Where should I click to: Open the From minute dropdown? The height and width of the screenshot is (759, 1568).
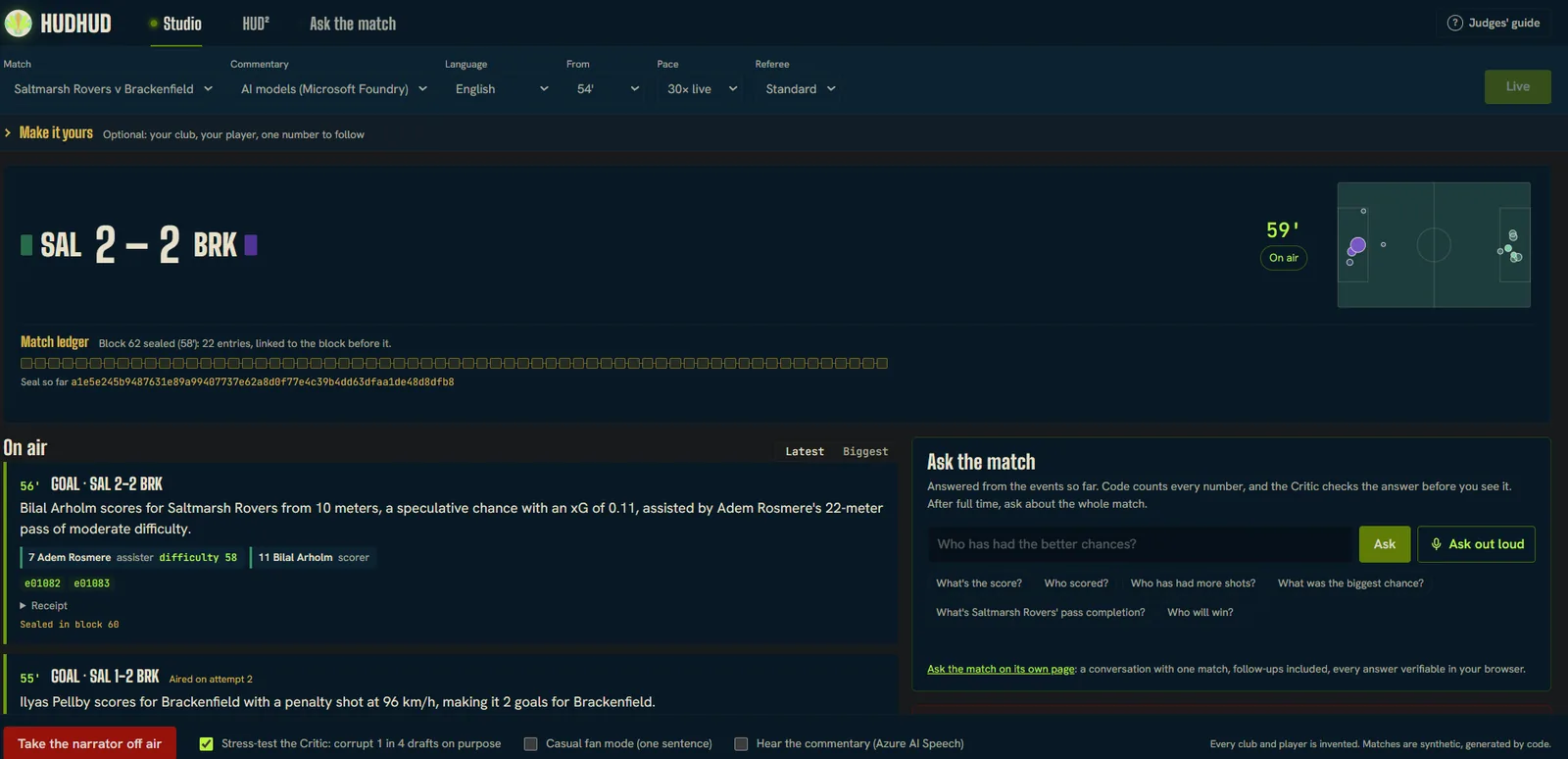point(608,88)
